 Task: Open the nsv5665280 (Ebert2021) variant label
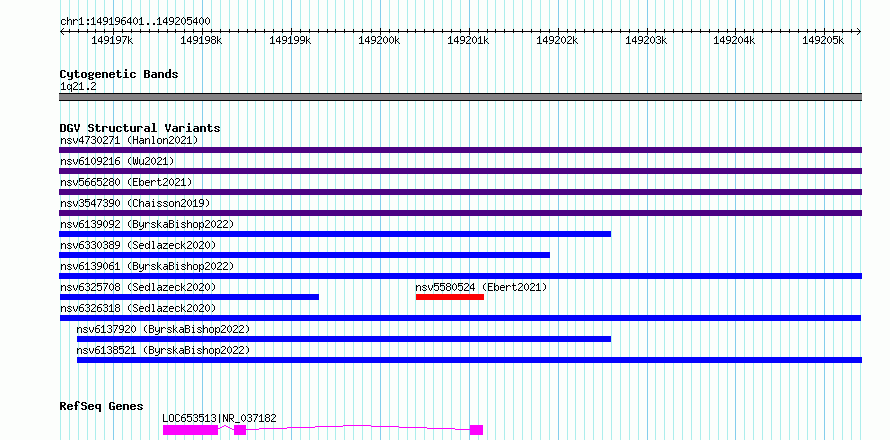point(126,182)
